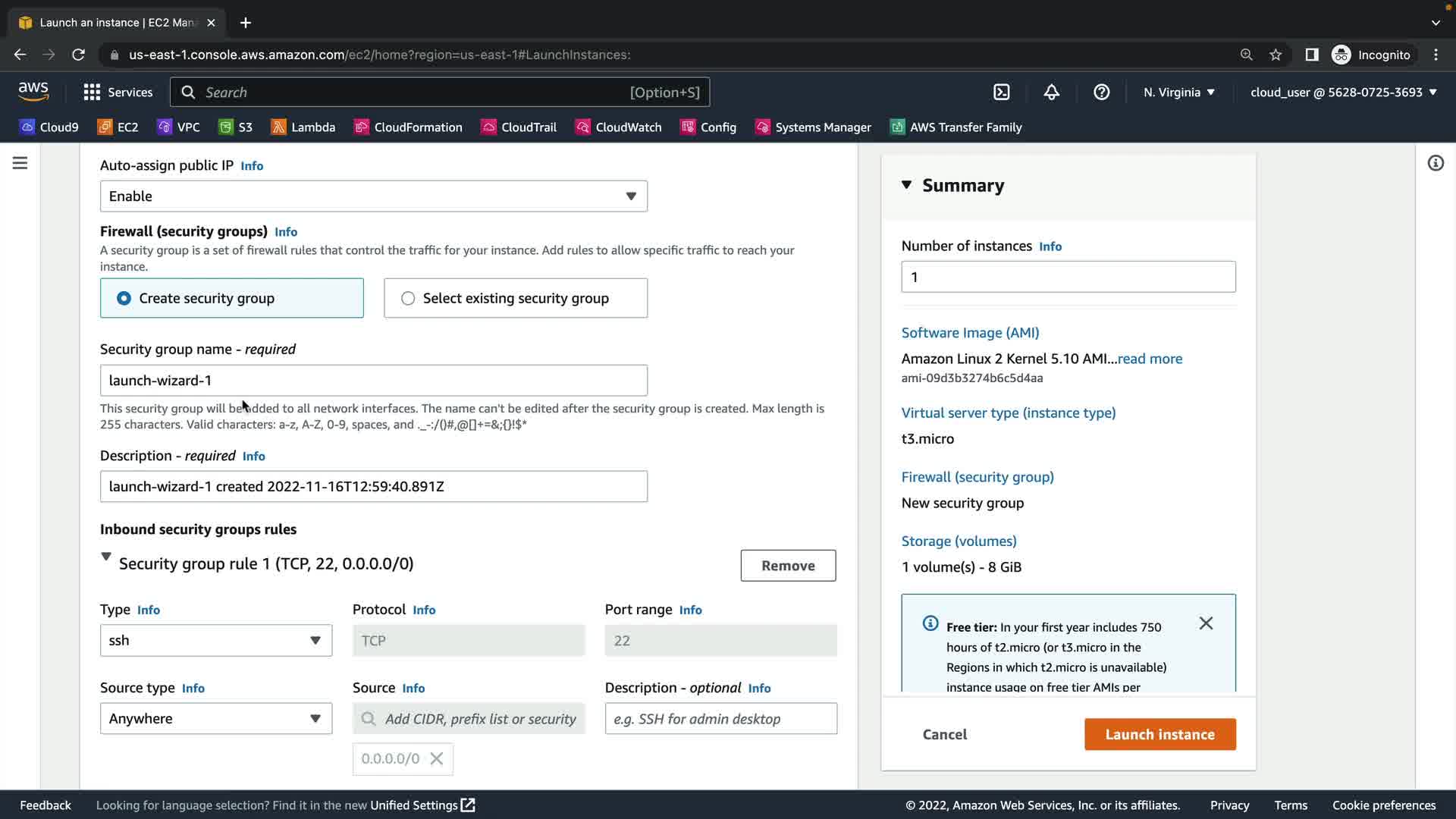This screenshot has width=1456, height=819.
Task: Open the left hamburger navigation menu
Action: (20, 163)
